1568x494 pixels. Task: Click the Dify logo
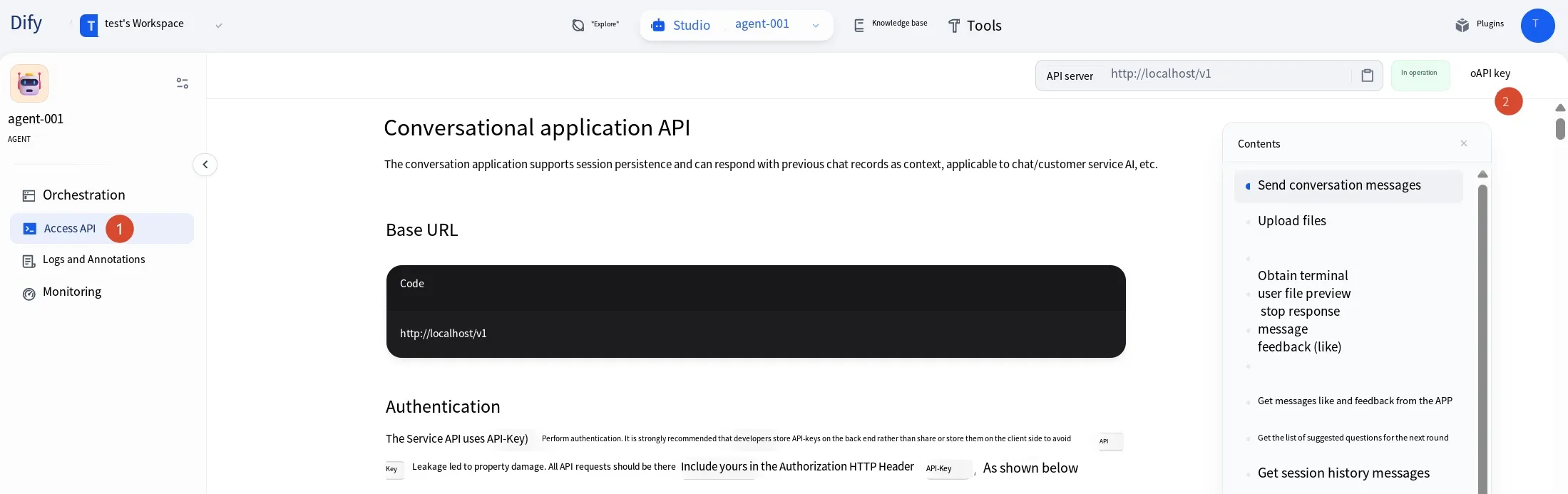tap(26, 24)
